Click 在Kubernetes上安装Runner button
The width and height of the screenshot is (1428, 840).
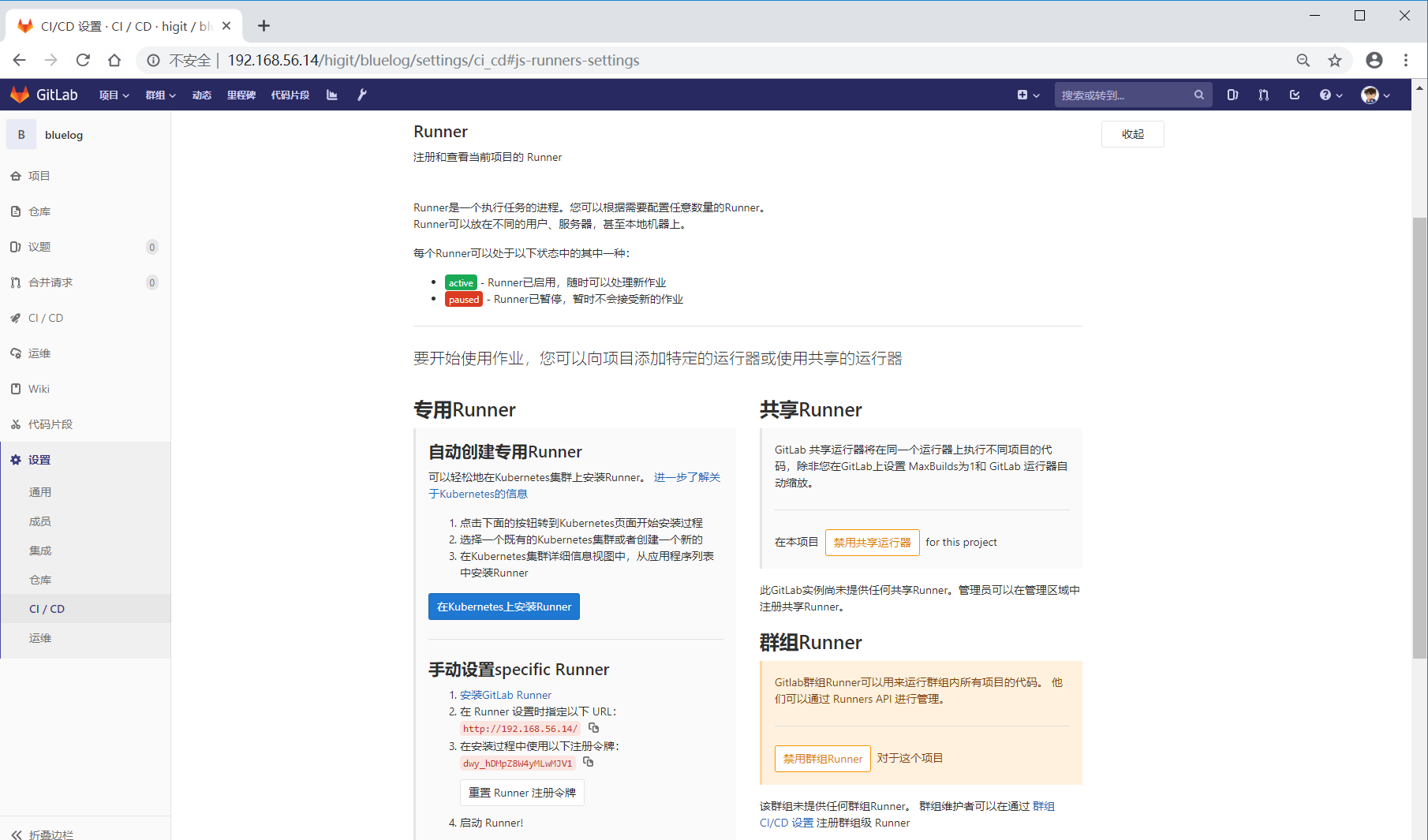tap(504, 607)
